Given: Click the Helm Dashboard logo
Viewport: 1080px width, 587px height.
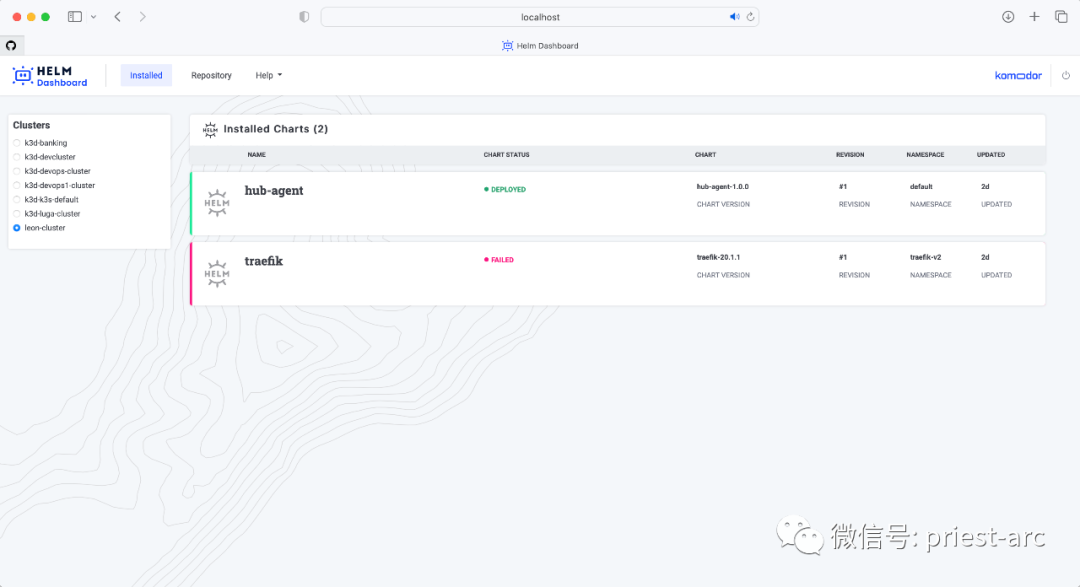Looking at the screenshot, I should (50, 76).
